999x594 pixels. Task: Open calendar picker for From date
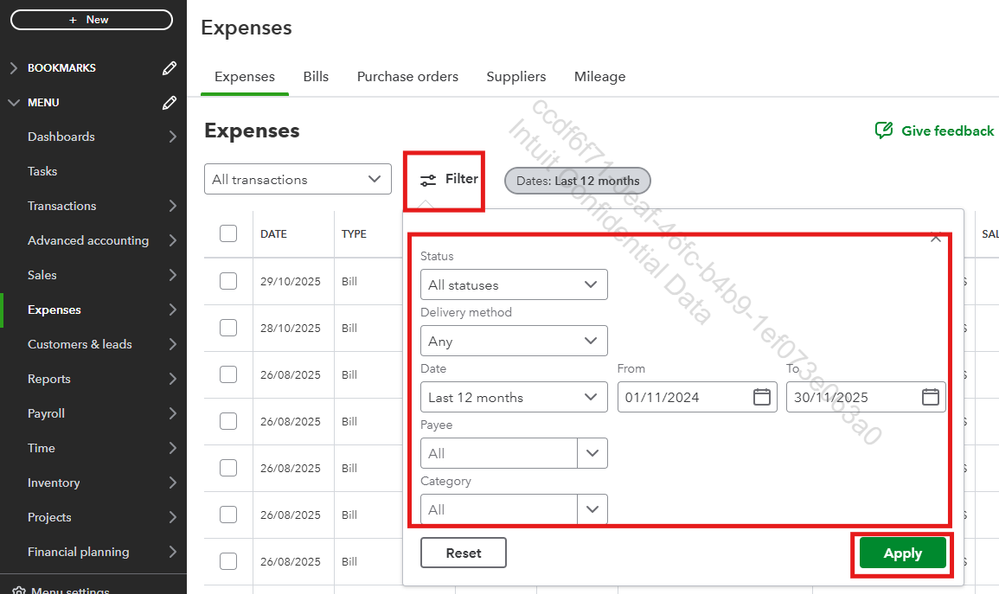tap(762, 397)
